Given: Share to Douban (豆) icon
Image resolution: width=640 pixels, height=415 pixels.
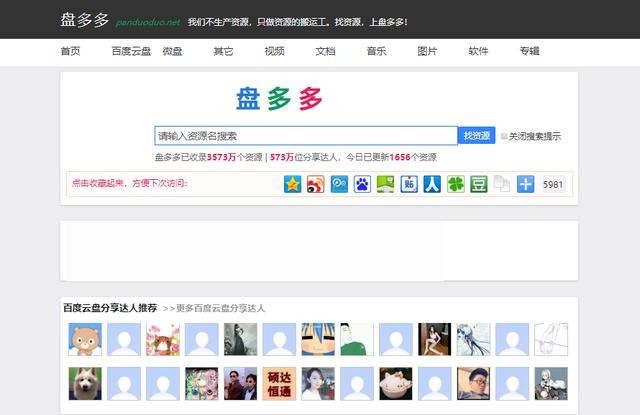Looking at the screenshot, I should coord(479,184).
